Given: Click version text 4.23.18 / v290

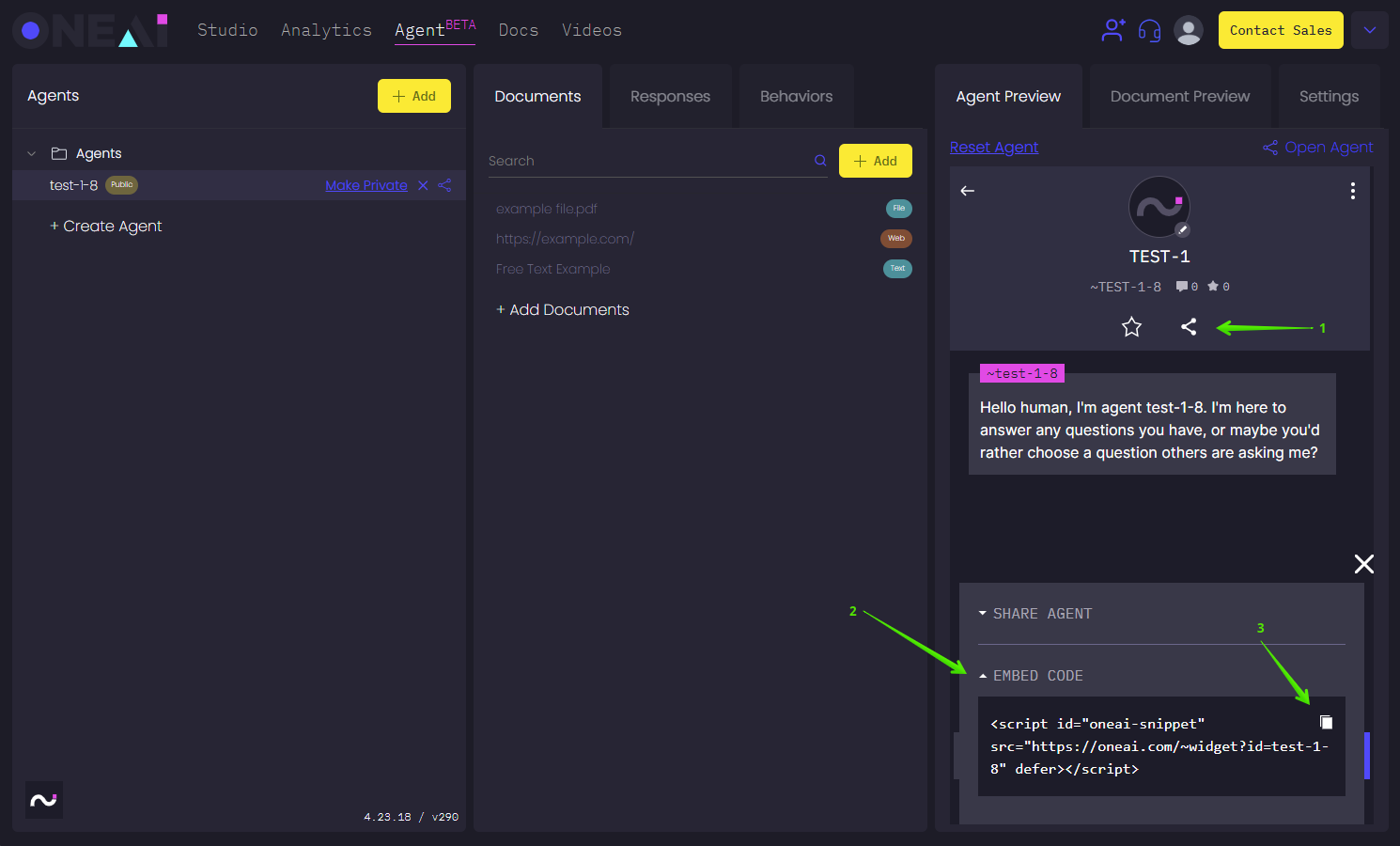Looking at the screenshot, I should pos(412,817).
